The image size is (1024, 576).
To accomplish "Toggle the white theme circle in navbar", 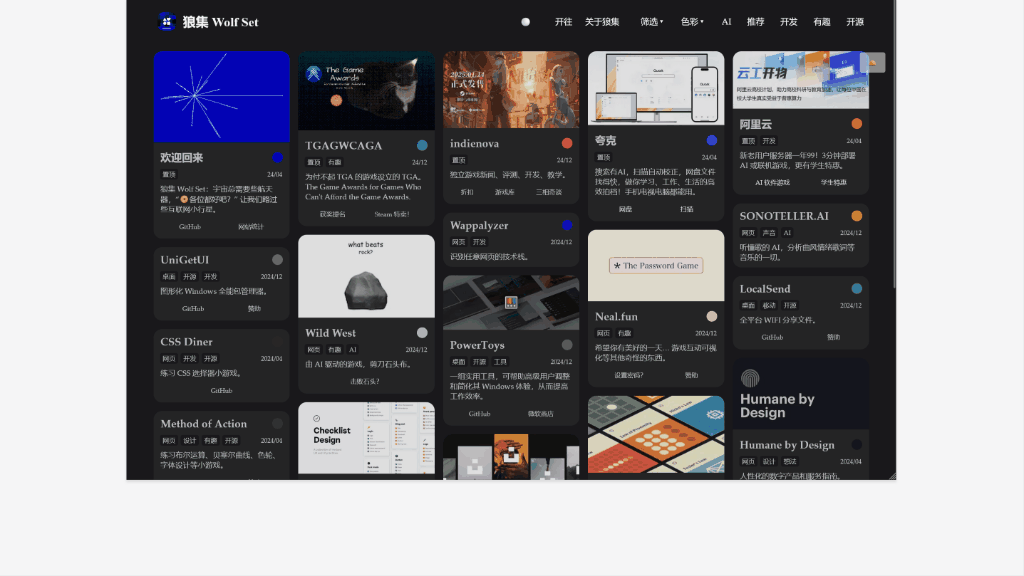I will [x=525, y=22].
